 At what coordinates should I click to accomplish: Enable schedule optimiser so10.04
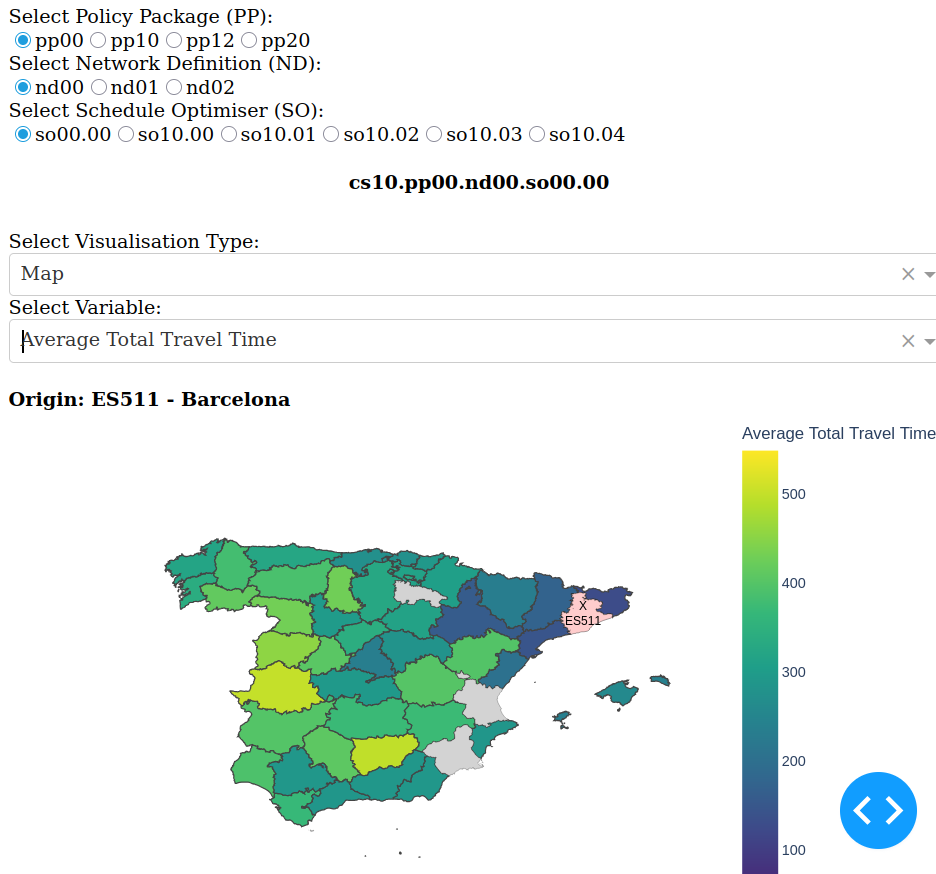tap(537, 134)
